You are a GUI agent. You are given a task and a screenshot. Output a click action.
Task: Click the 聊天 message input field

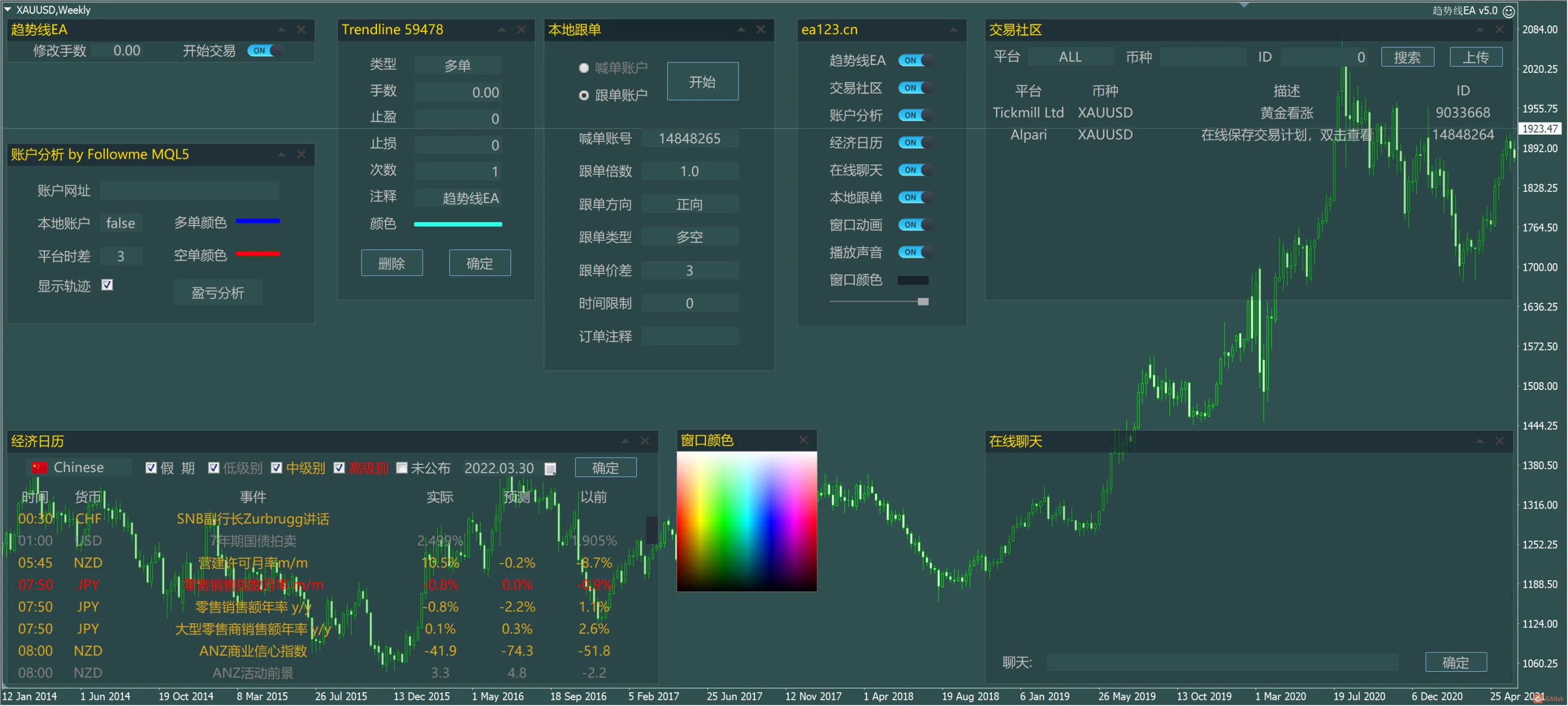[x=1222, y=662]
